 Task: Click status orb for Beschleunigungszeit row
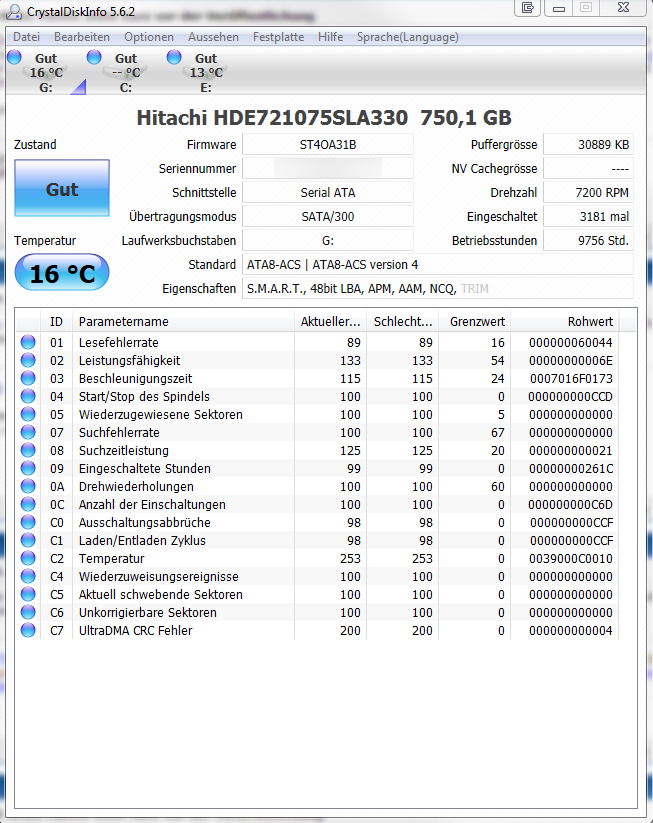click(28, 378)
